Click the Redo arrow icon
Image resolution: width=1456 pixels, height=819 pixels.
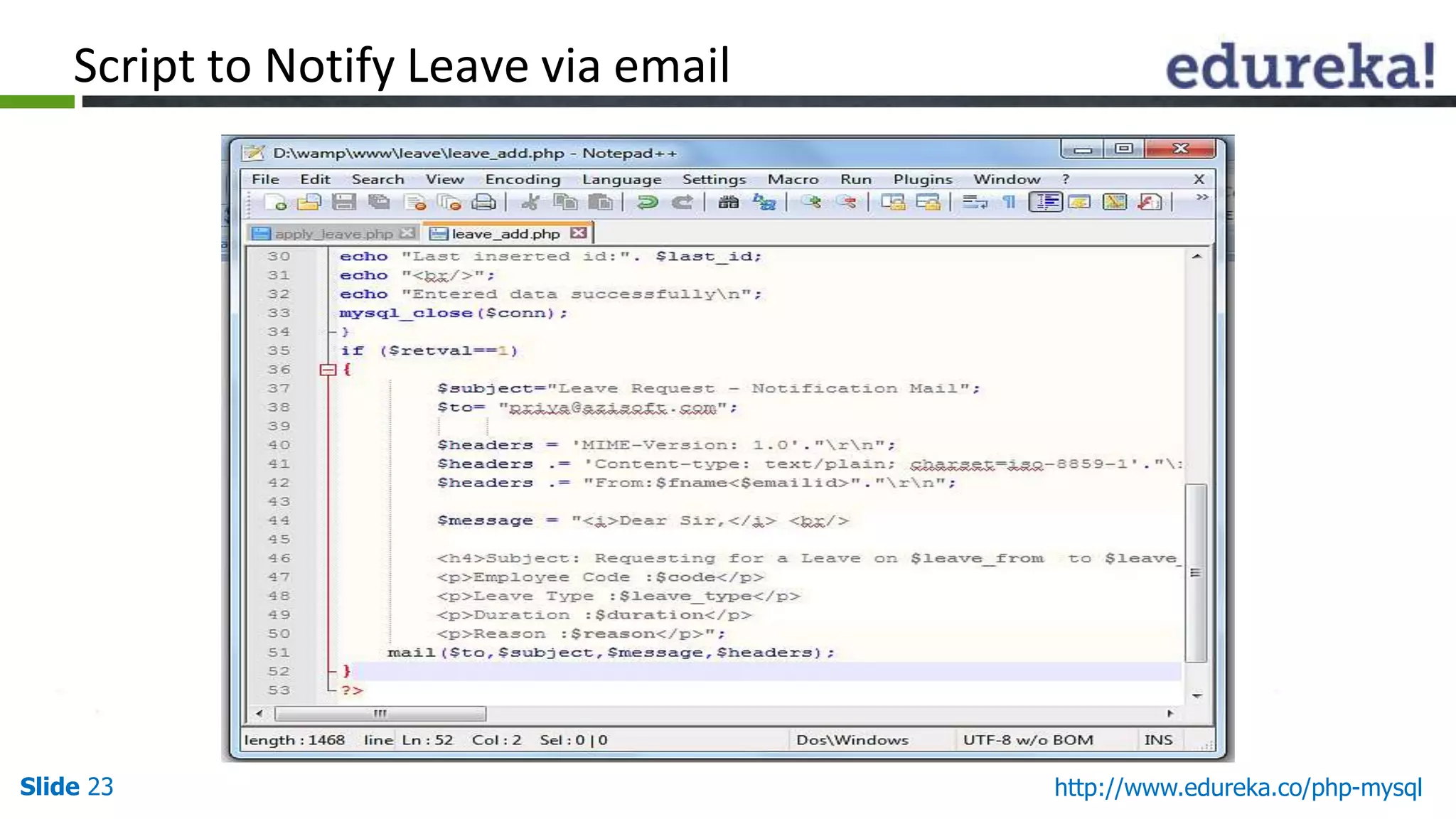pyautogui.click(x=682, y=203)
